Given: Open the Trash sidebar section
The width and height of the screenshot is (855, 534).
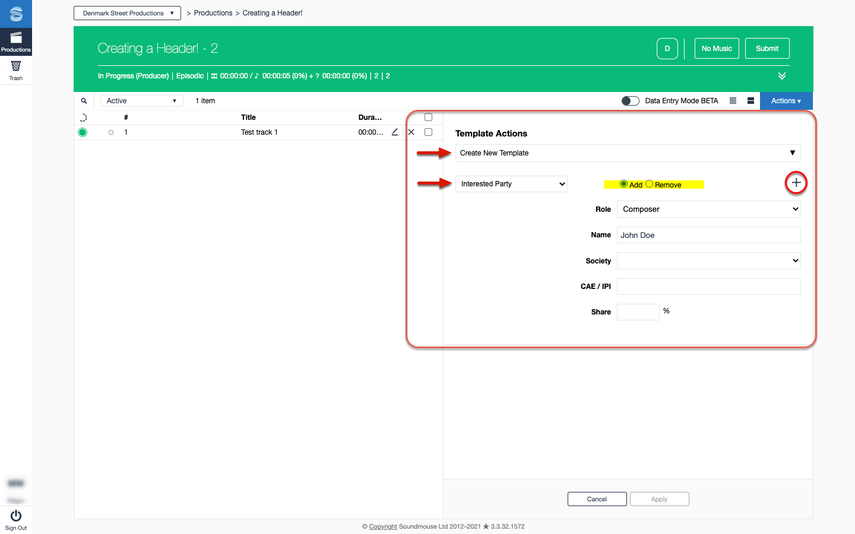Looking at the screenshot, I should (x=16, y=70).
